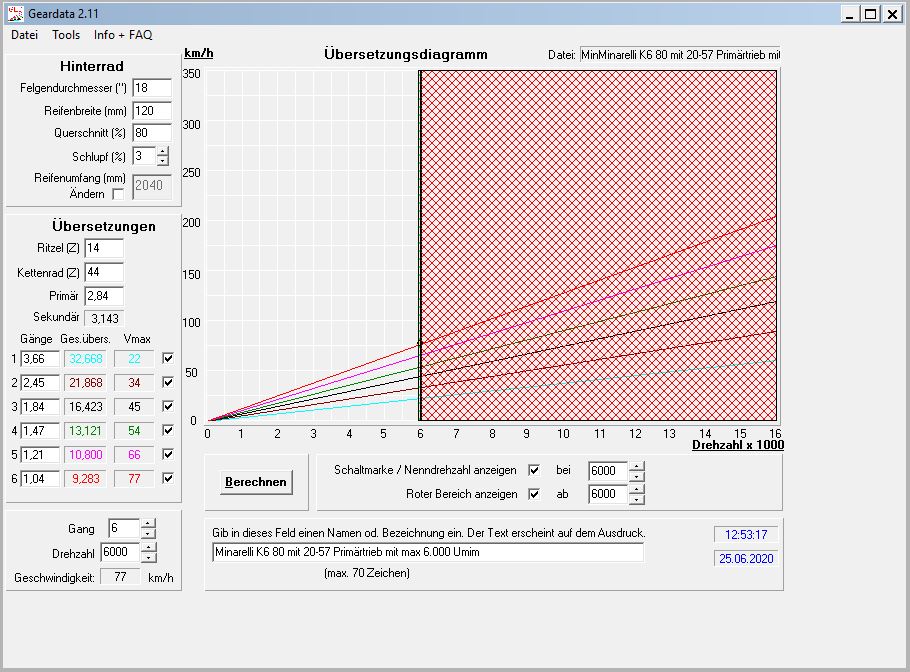Increase Schlupf value with up arrow
The width and height of the screenshot is (910, 672).
pos(163,152)
